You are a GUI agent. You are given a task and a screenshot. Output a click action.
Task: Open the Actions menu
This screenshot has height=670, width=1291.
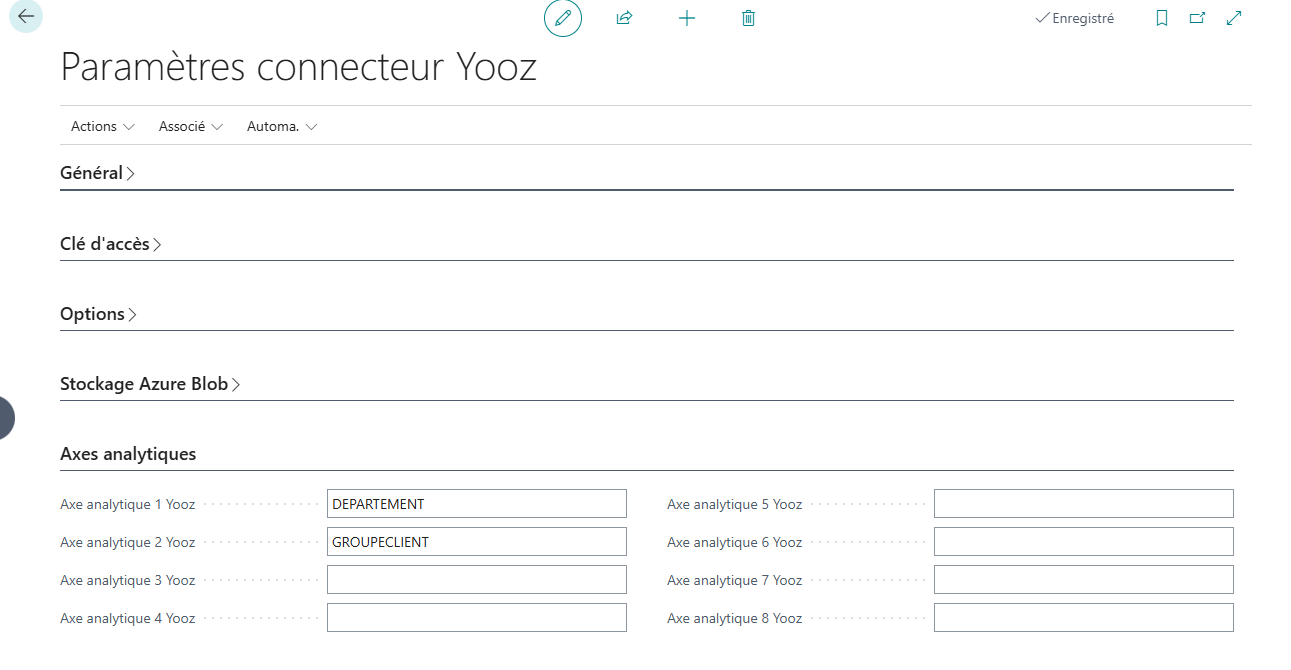[102, 127]
